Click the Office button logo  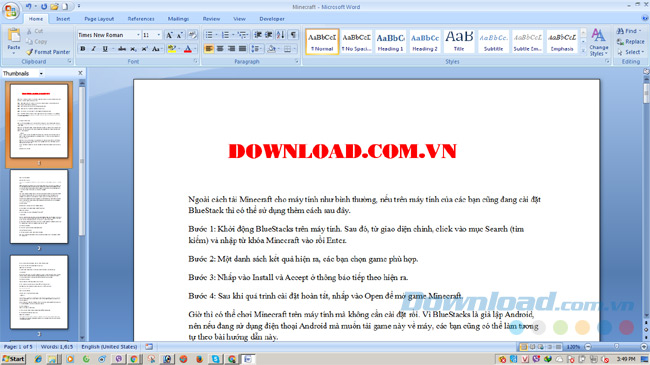(11, 10)
